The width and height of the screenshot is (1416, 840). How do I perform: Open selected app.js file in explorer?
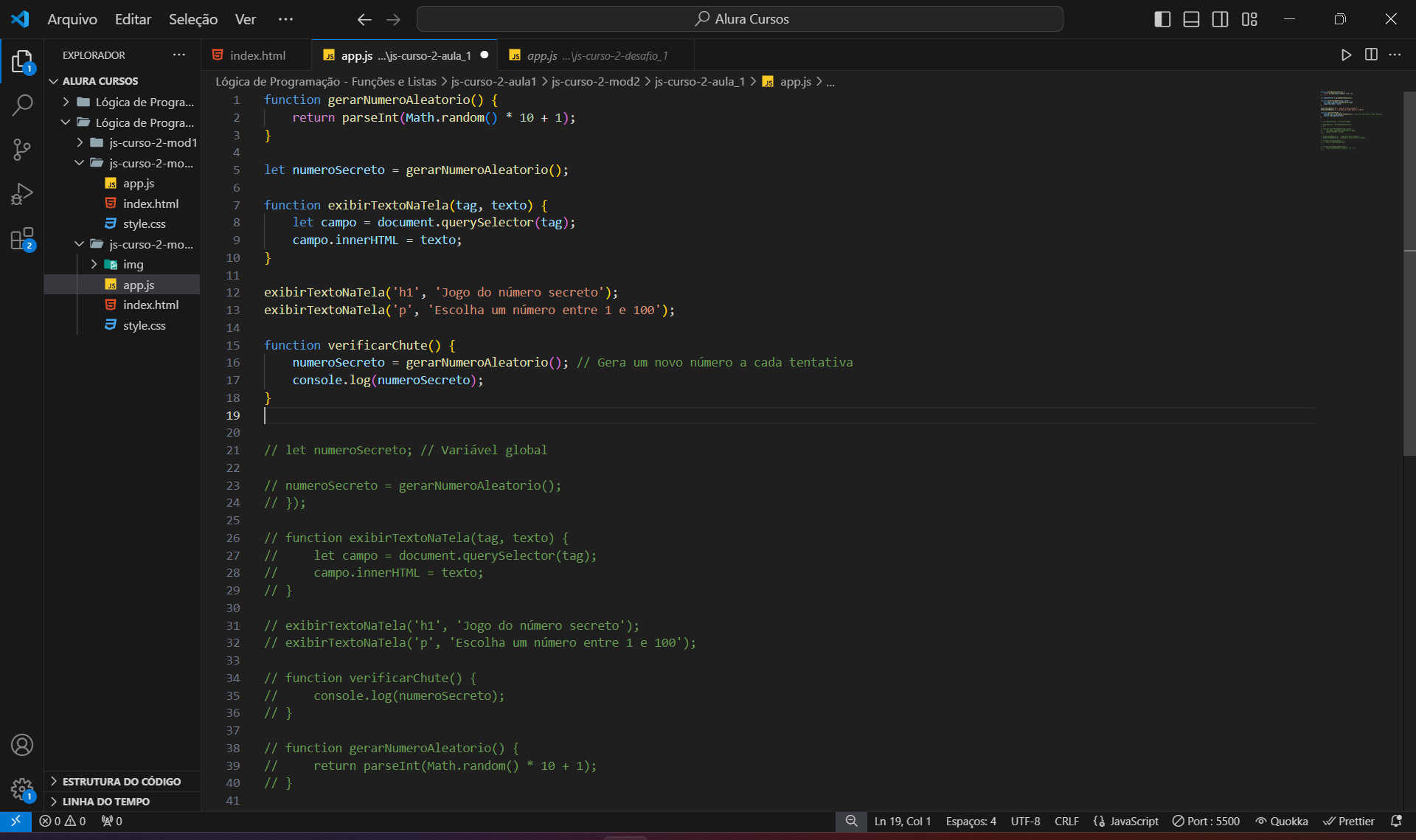122,285
